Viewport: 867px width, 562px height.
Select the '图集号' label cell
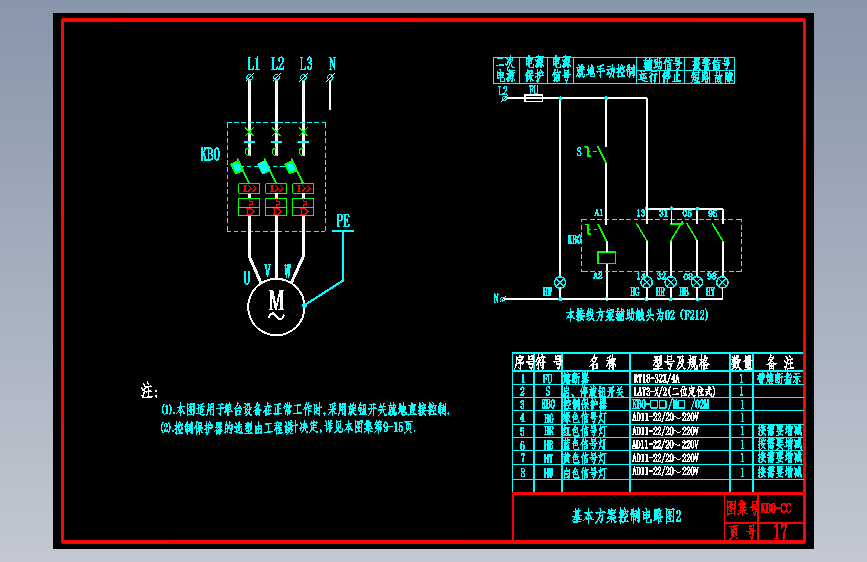pos(741,507)
